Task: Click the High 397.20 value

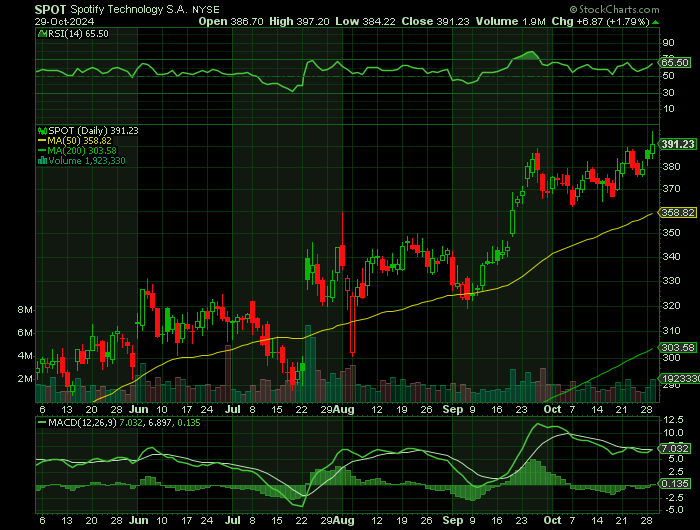Action: point(299,21)
